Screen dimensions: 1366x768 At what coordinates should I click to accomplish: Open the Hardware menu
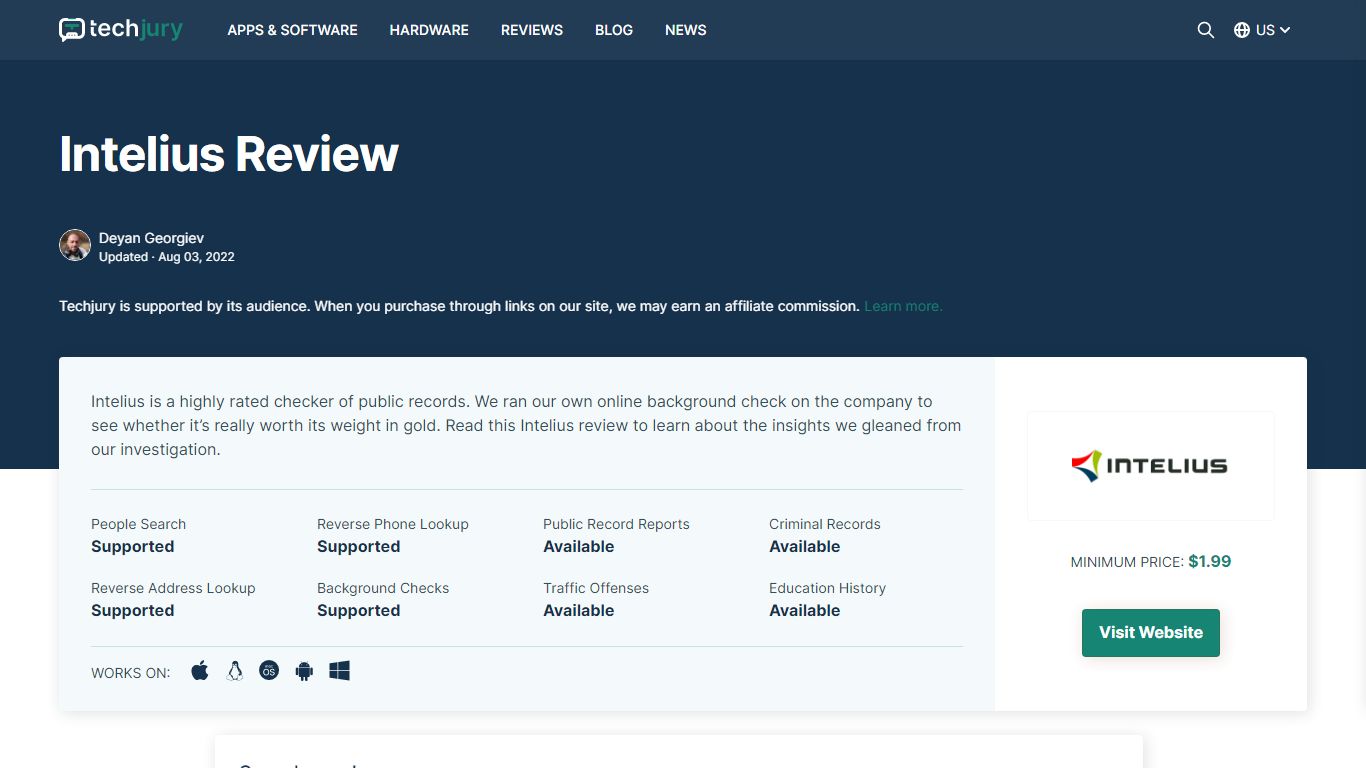click(x=429, y=30)
